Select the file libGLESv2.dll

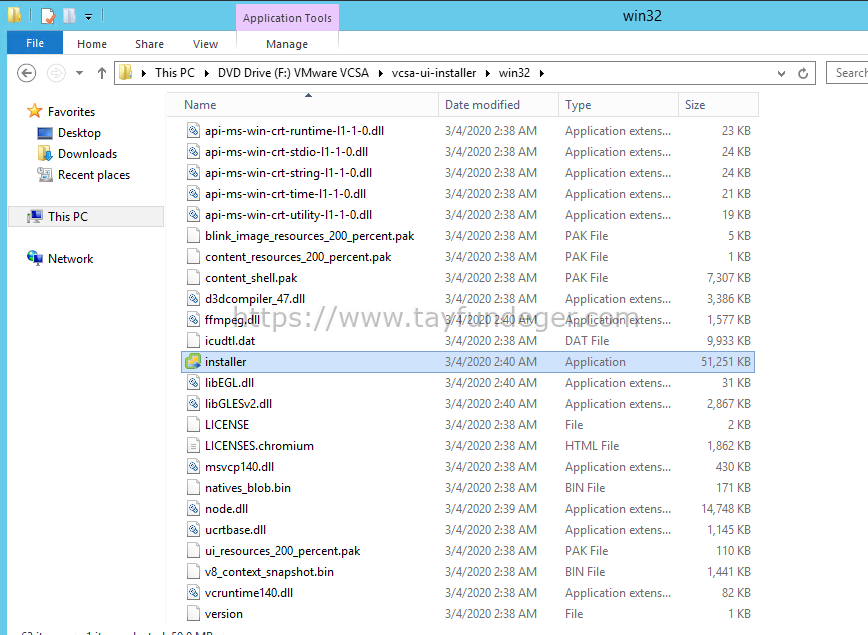[239, 404]
